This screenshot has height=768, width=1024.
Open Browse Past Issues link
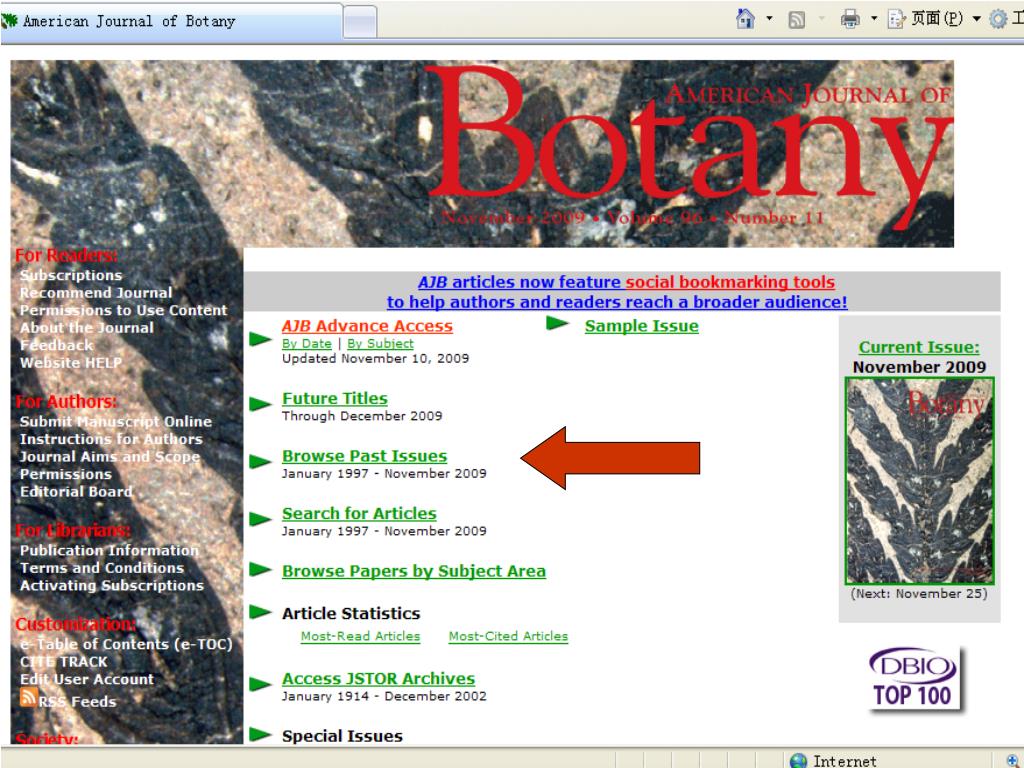pyautogui.click(x=364, y=456)
